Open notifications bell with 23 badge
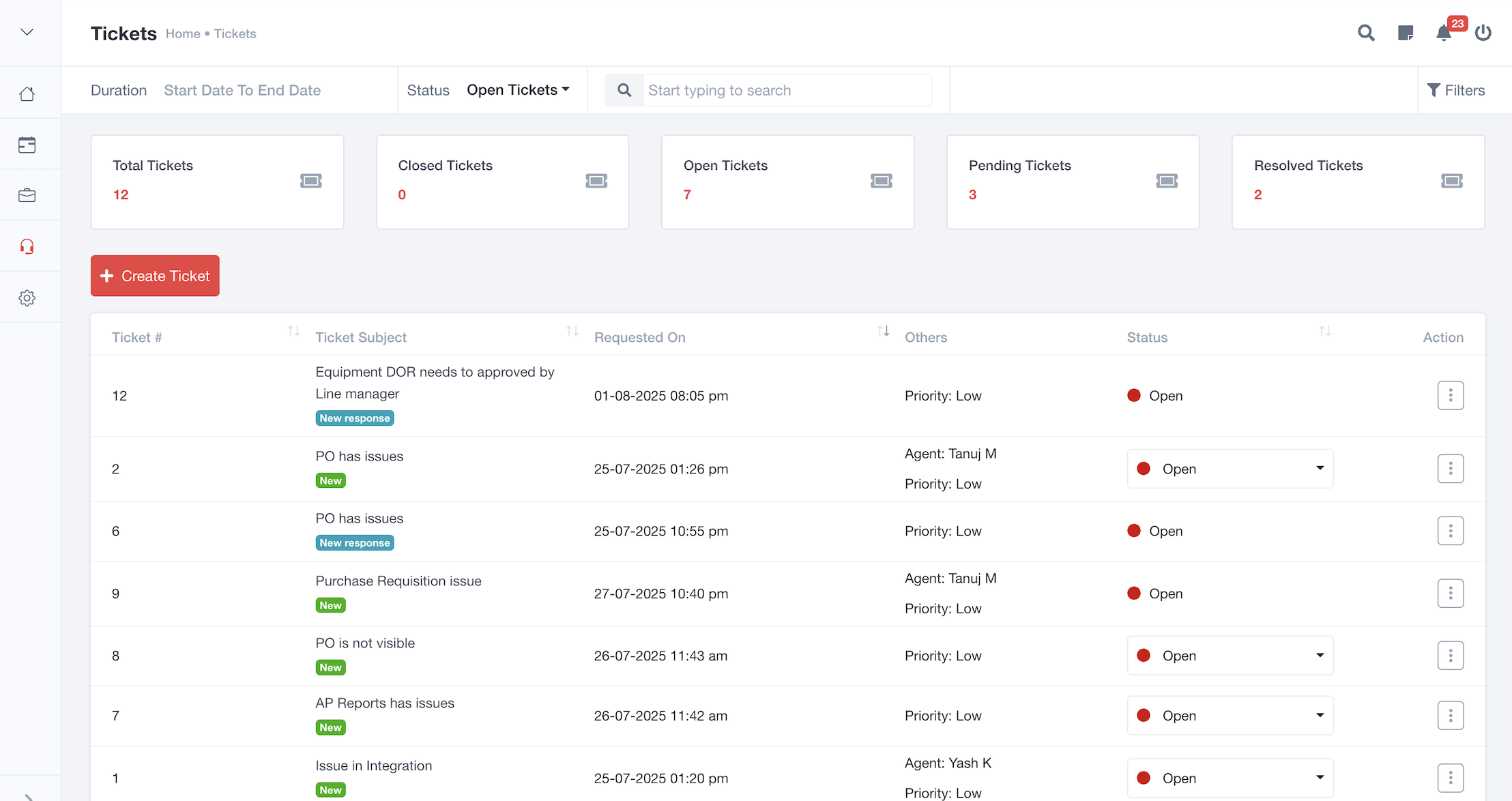Viewport: 1512px width, 801px height. [1444, 33]
